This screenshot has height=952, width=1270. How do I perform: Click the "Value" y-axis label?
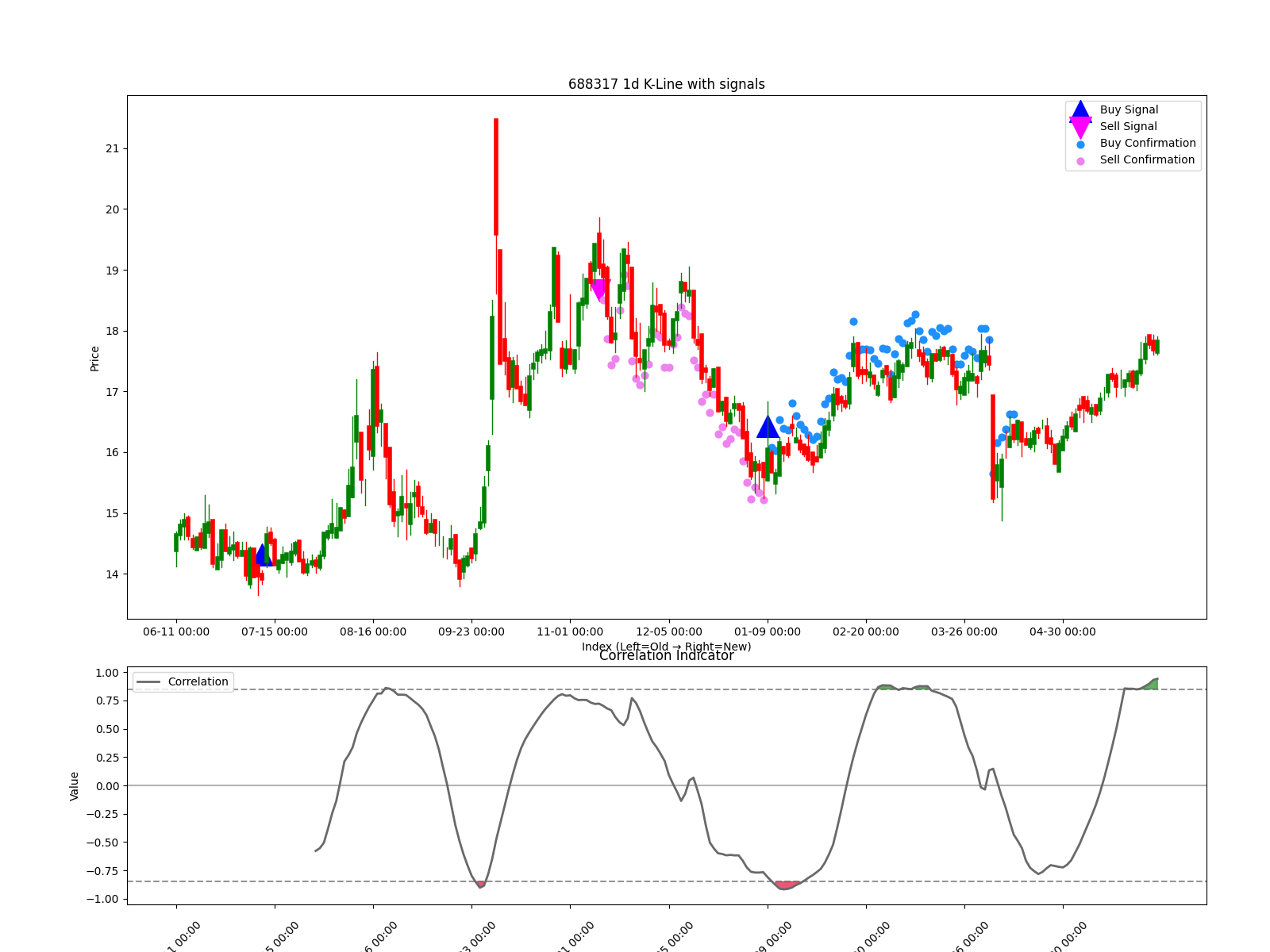[75, 785]
